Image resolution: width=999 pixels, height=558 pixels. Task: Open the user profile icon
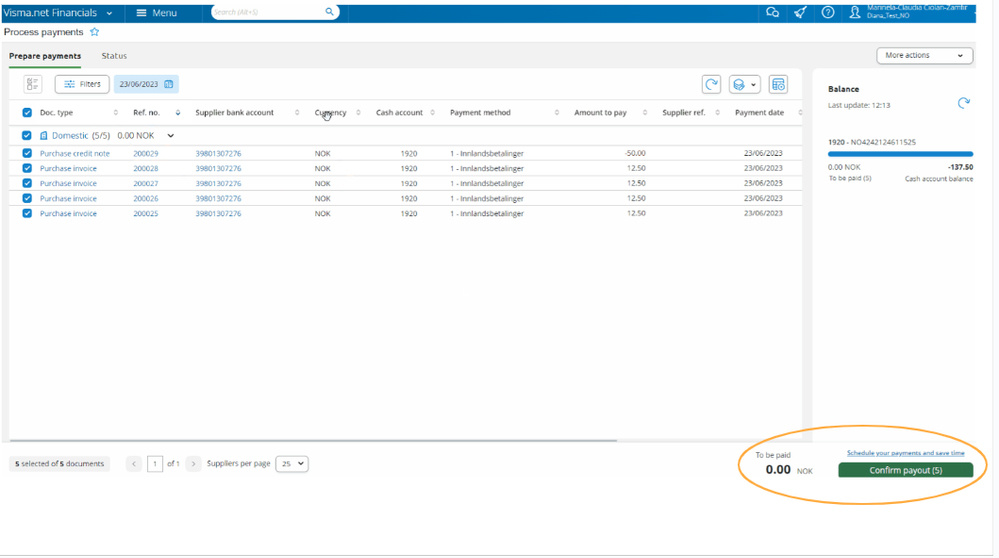[855, 13]
